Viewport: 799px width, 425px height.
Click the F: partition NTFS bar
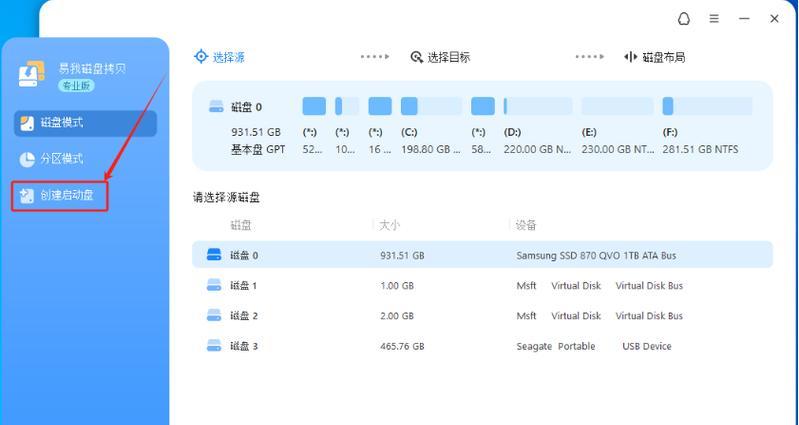point(706,106)
